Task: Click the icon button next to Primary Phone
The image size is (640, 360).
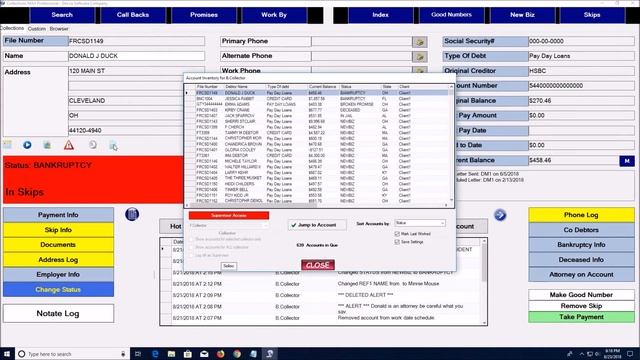Action: tap(420, 42)
